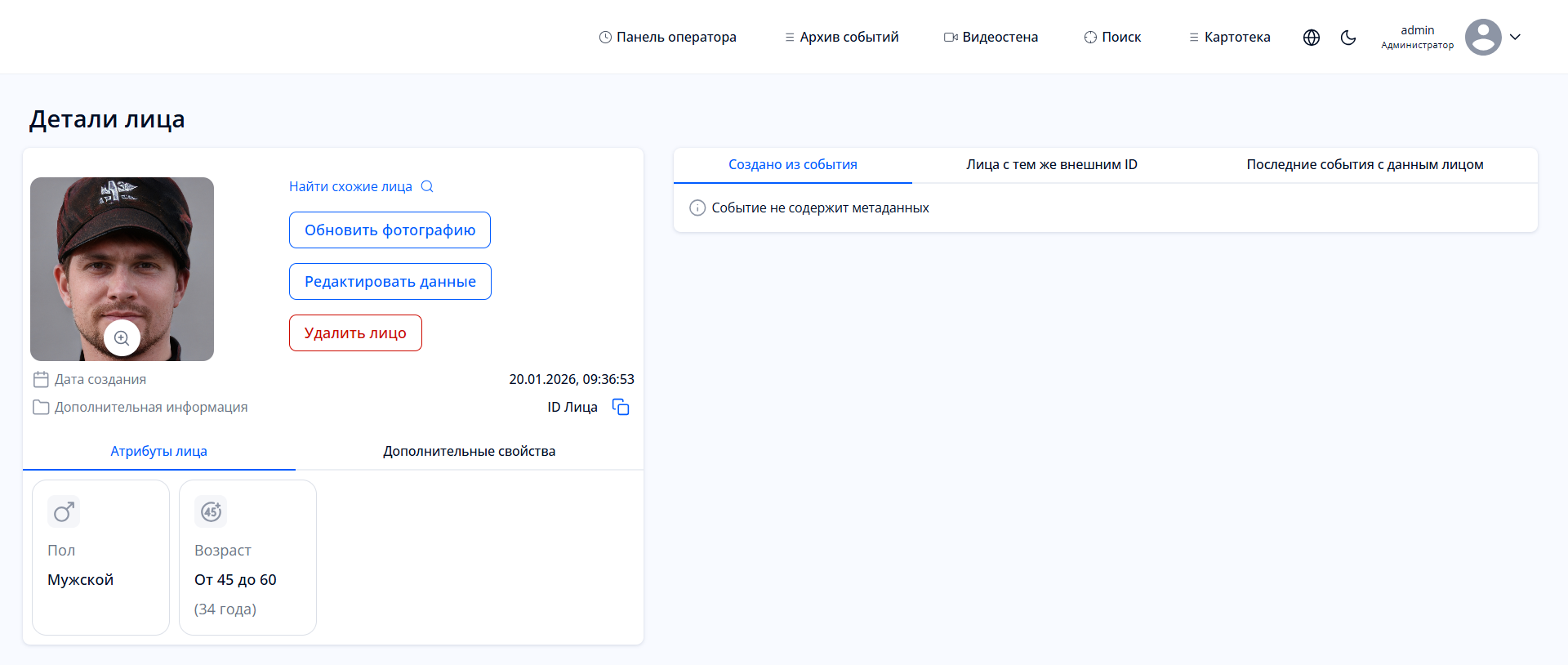Image resolution: width=1568 pixels, height=665 pixels.
Task: Open language selection globe icon
Action: tap(1312, 38)
